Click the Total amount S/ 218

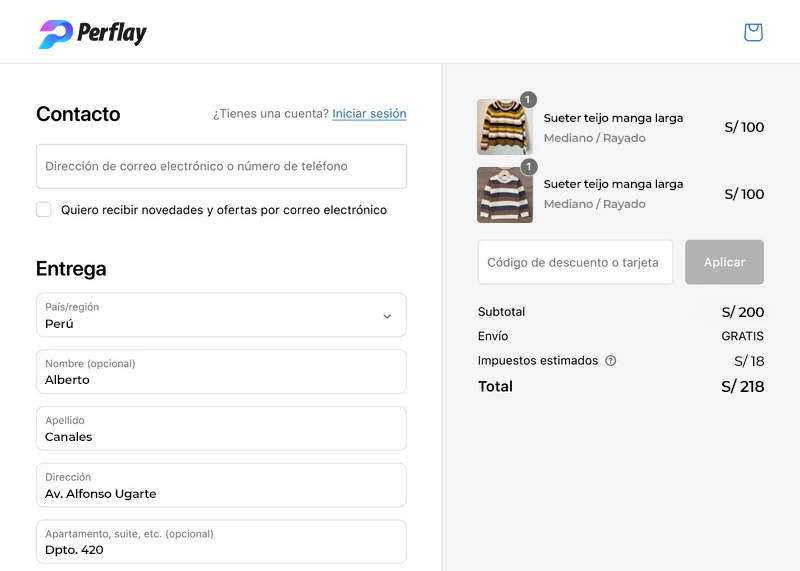point(742,387)
